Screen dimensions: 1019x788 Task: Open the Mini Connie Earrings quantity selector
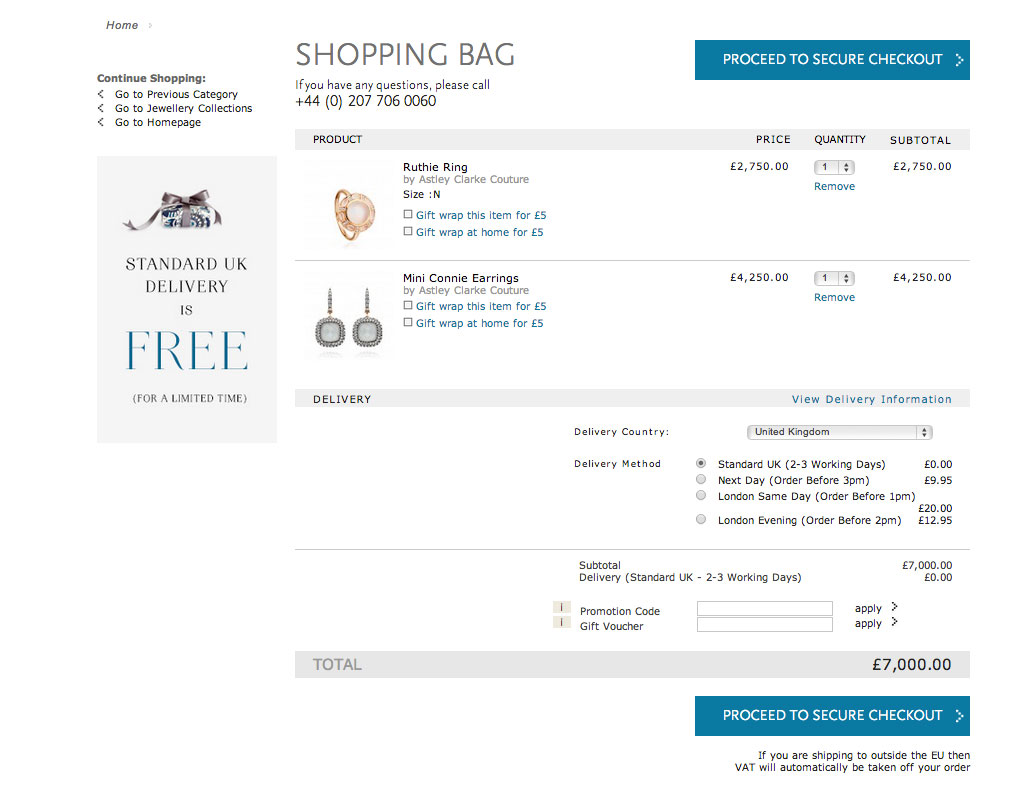click(x=834, y=279)
